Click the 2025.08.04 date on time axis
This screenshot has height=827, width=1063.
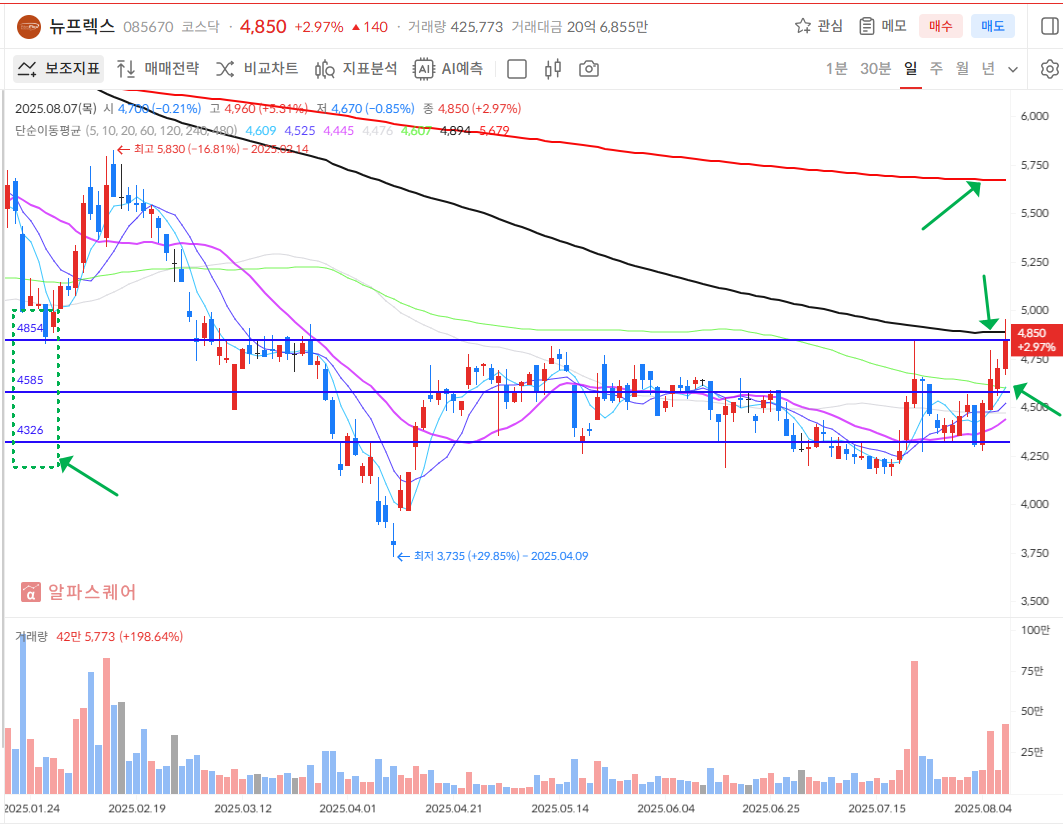983,808
